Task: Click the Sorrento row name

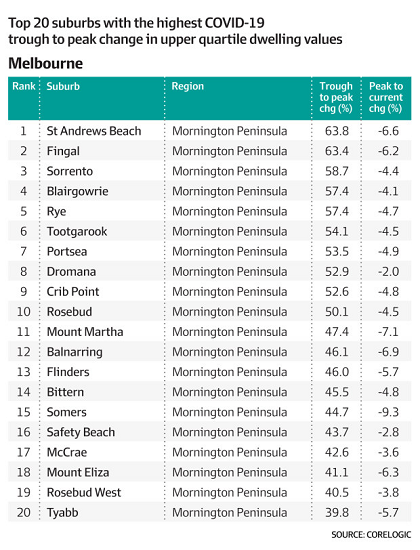Action: (x=70, y=171)
